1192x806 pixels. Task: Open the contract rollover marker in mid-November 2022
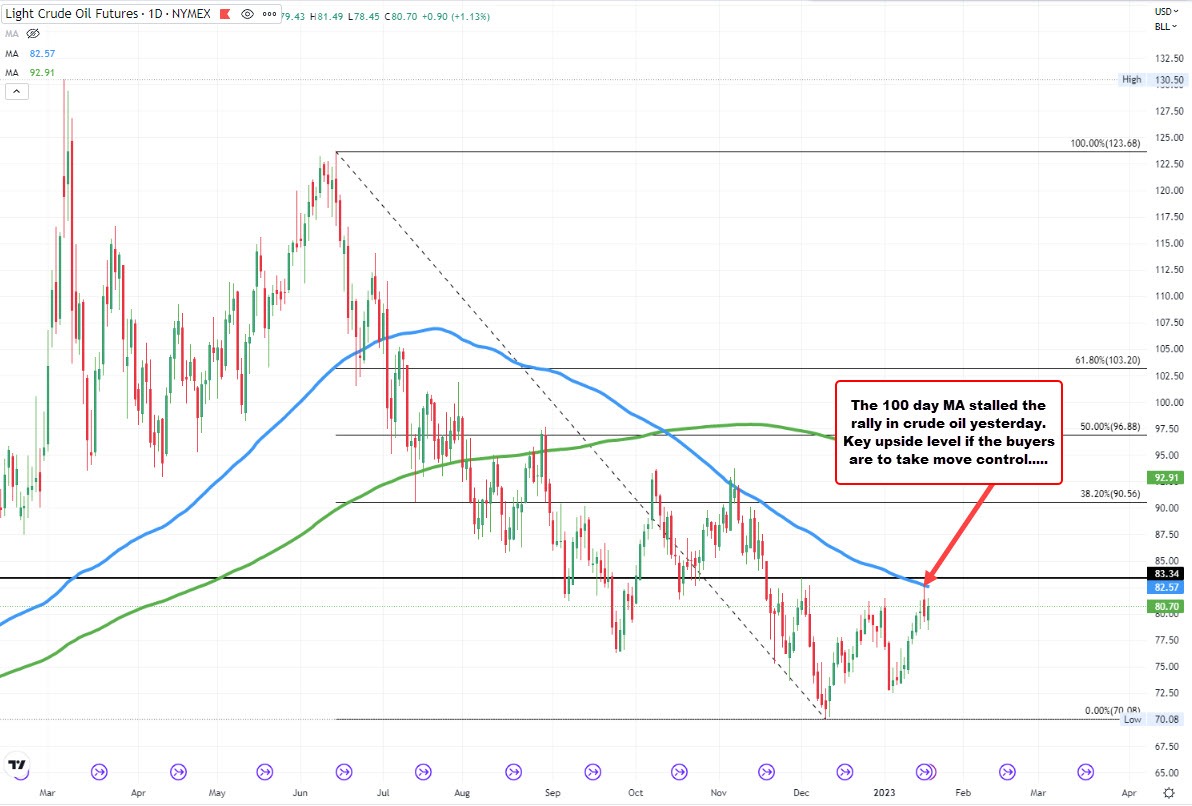coord(766,773)
